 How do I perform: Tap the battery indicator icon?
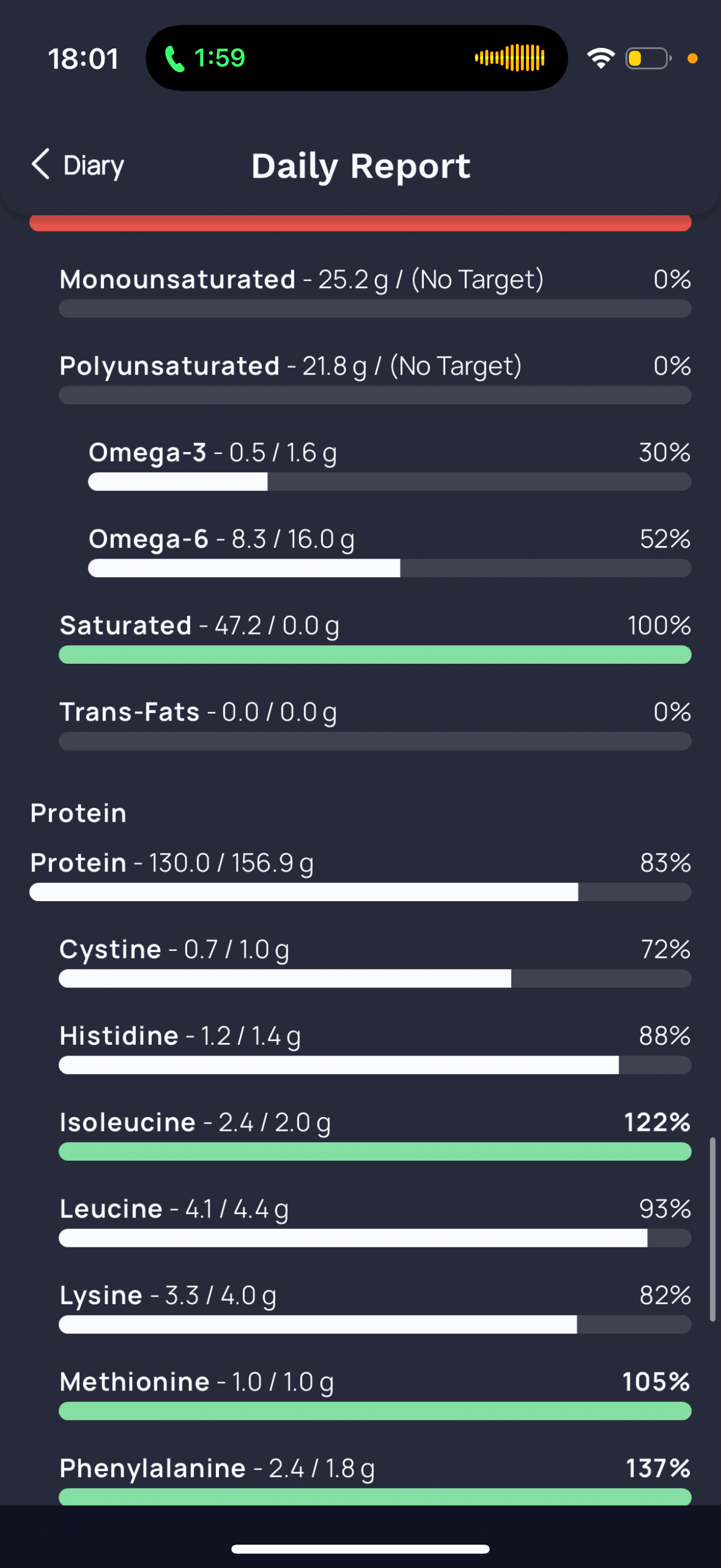coord(648,59)
